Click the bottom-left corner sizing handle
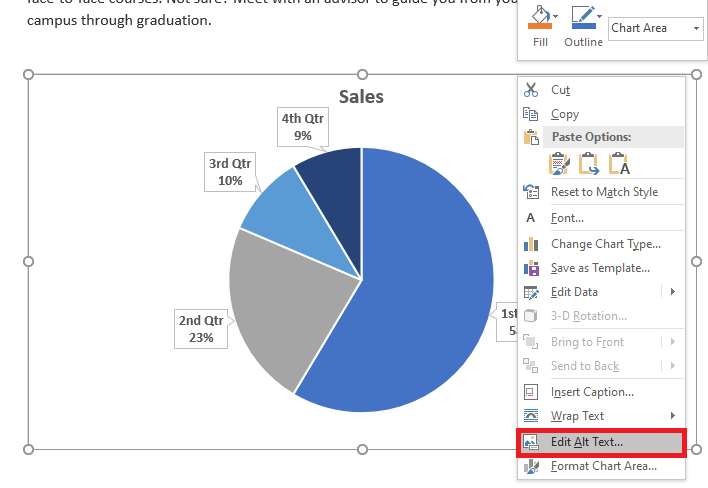Image resolution: width=708 pixels, height=488 pixels. pyautogui.click(x=28, y=449)
